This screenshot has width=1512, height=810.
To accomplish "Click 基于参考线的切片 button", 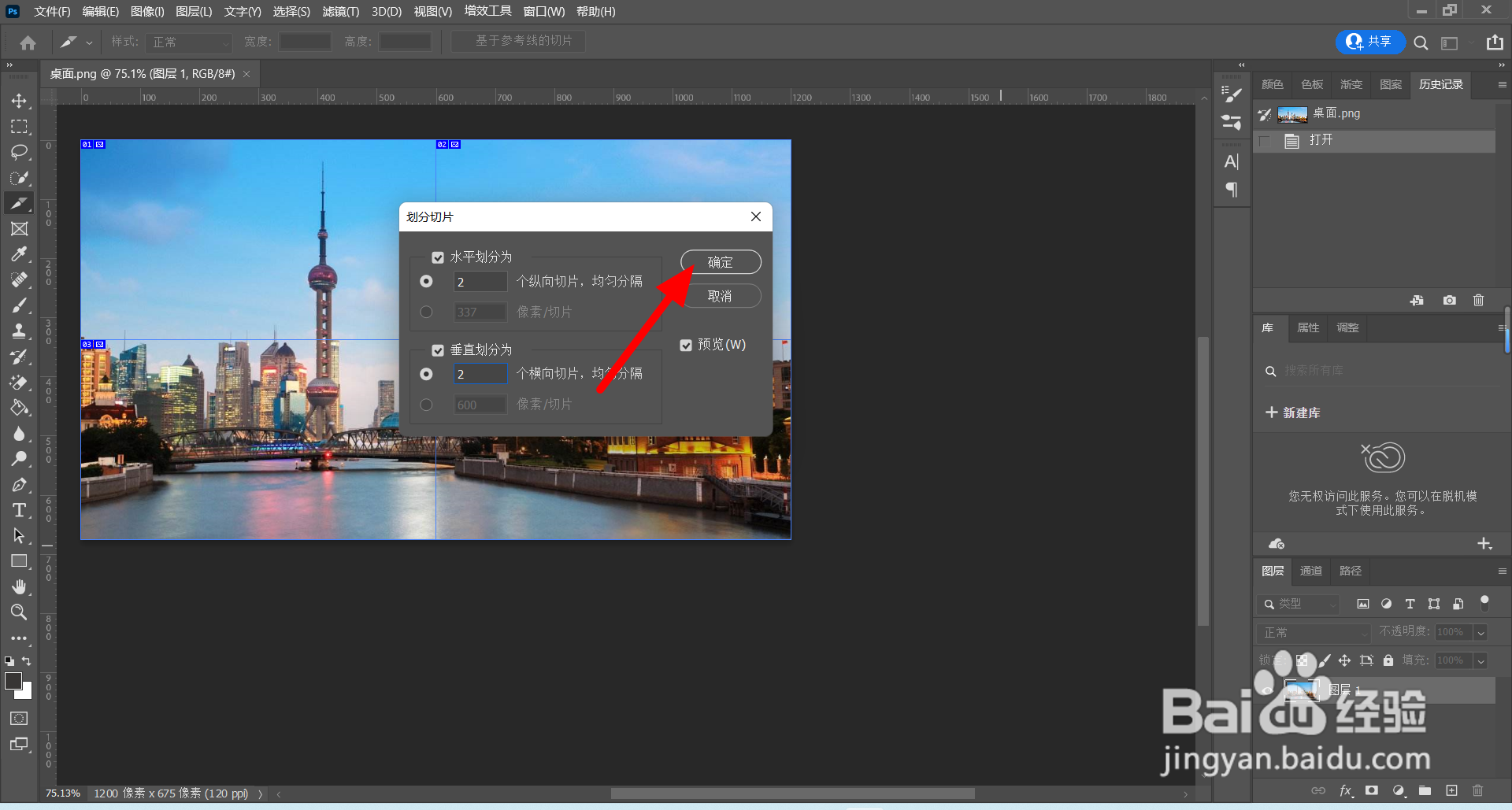I will (519, 41).
